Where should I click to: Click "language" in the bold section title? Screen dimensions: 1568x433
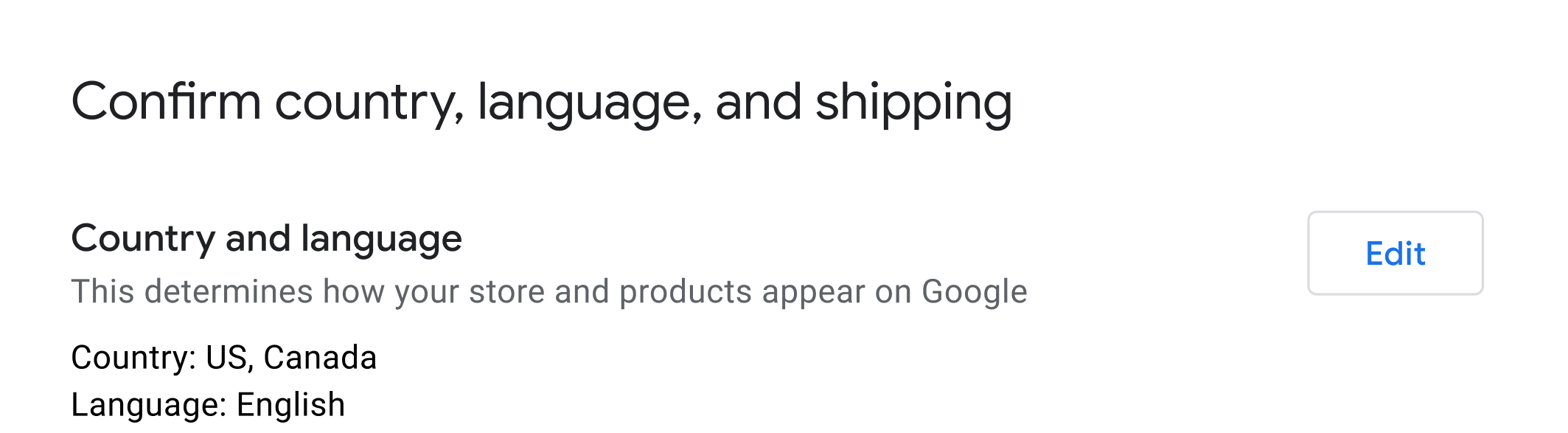click(381, 238)
